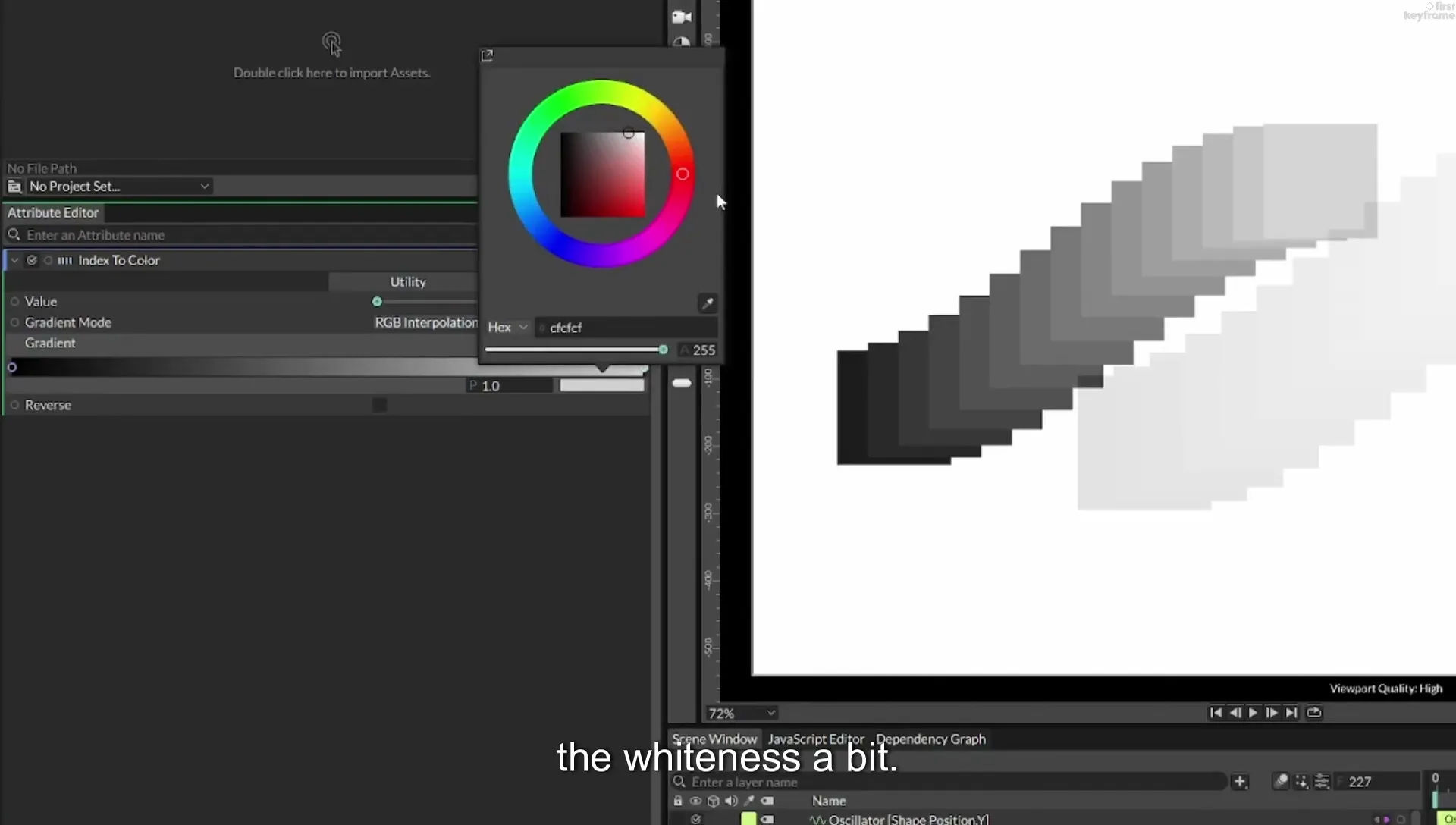
Task: Switch to the Scene Window tab
Action: 714,739
